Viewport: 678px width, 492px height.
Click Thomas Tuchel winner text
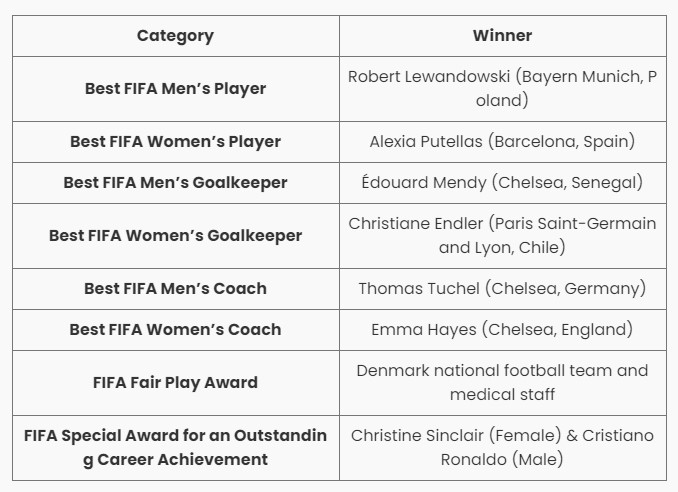tap(502, 289)
